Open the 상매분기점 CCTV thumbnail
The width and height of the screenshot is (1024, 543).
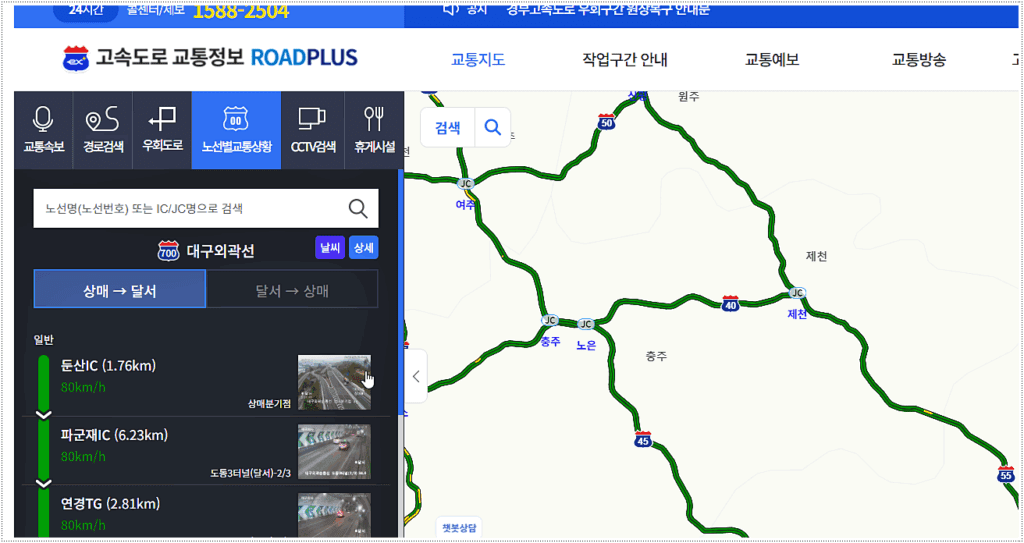pos(334,382)
